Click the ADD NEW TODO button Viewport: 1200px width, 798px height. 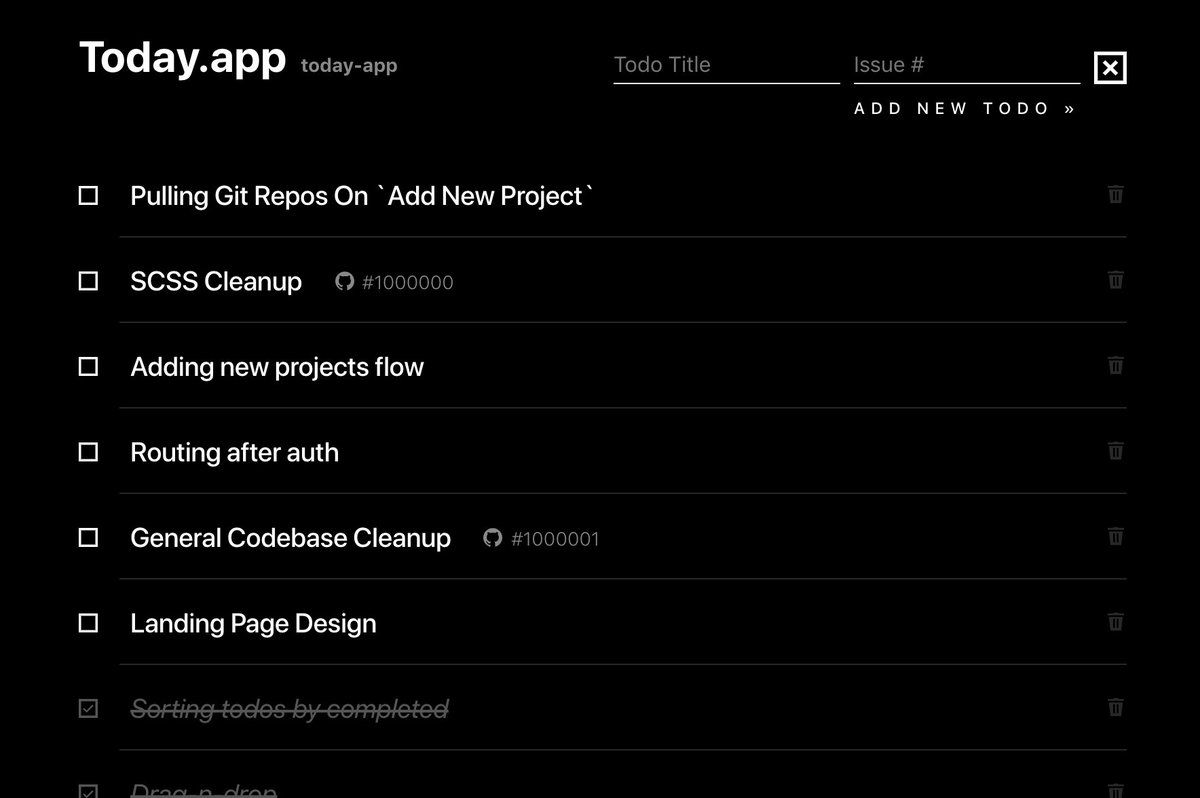pos(965,109)
